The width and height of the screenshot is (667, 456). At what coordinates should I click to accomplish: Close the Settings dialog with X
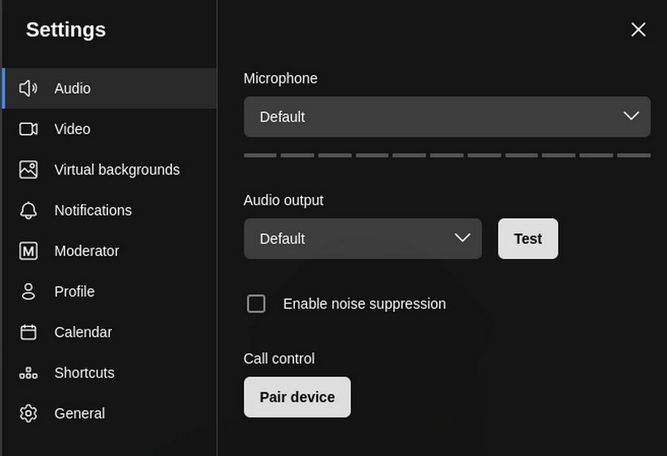638,30
